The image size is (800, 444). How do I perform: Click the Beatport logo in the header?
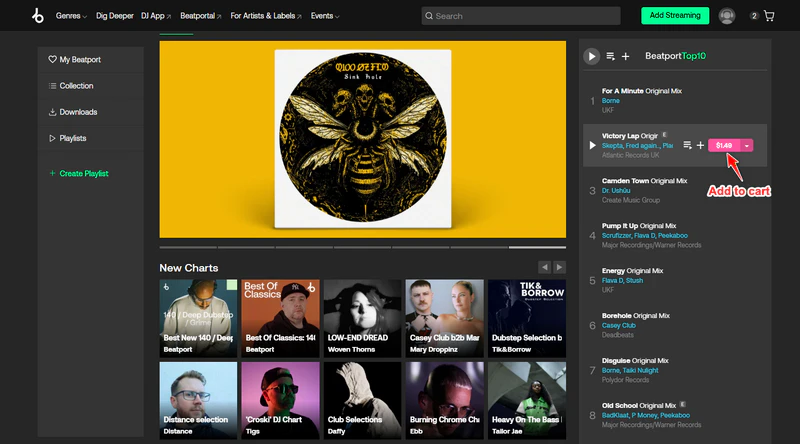38,16
